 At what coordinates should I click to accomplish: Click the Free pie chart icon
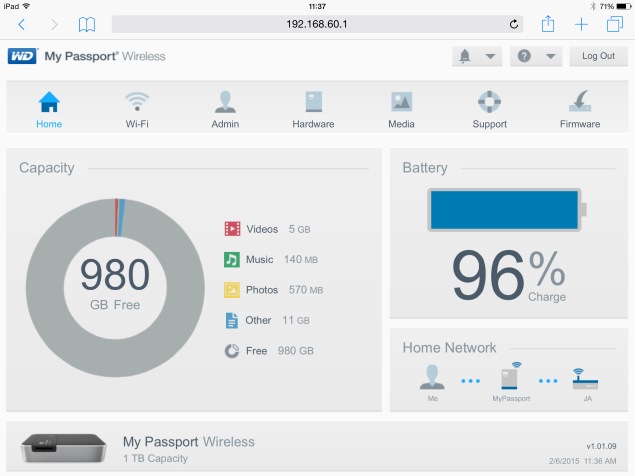(x=232, y=351)
